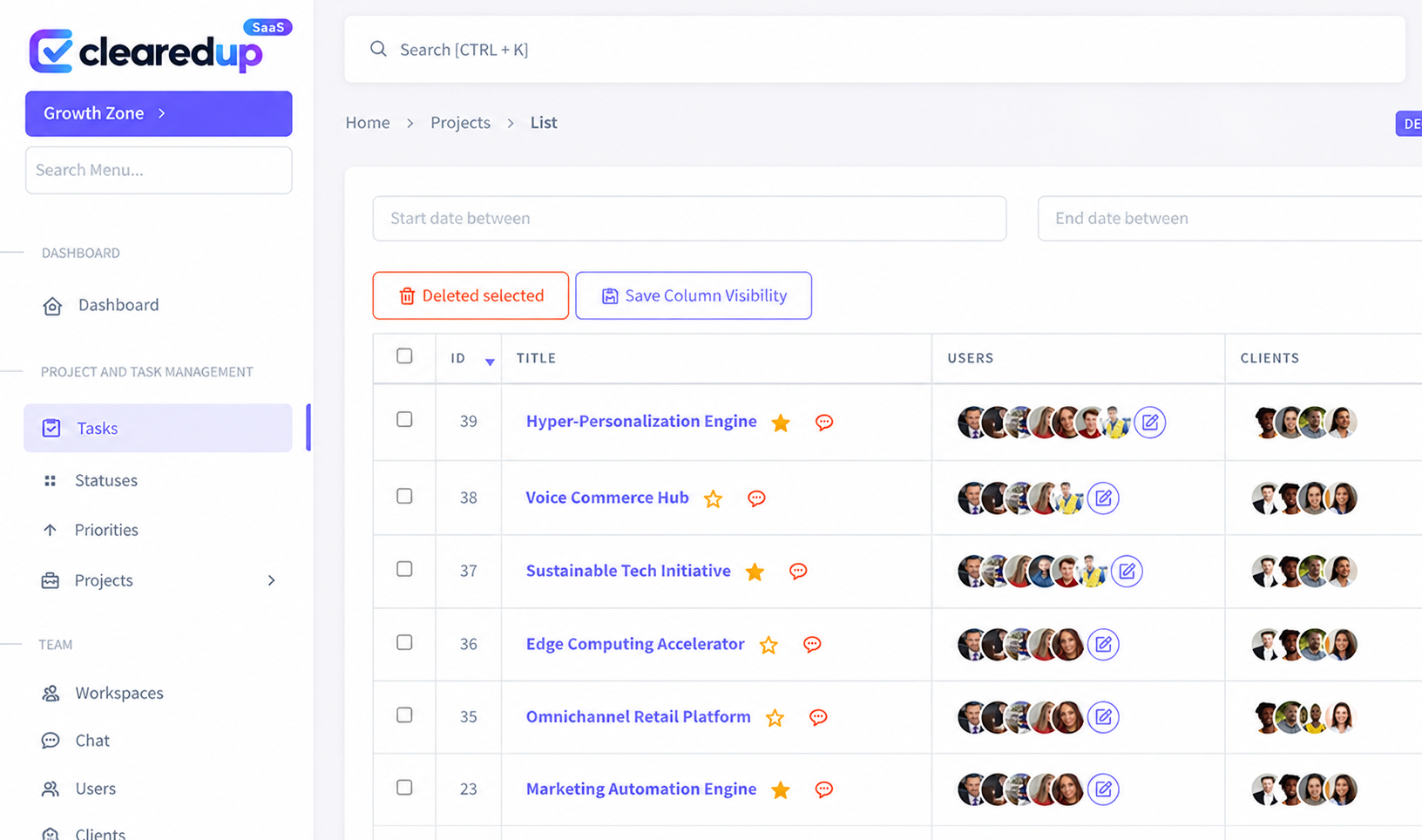Viewport: 1422px width, 840px height.
Task: Star the Edge Computing Accelerator project
Action: [769, 645]
